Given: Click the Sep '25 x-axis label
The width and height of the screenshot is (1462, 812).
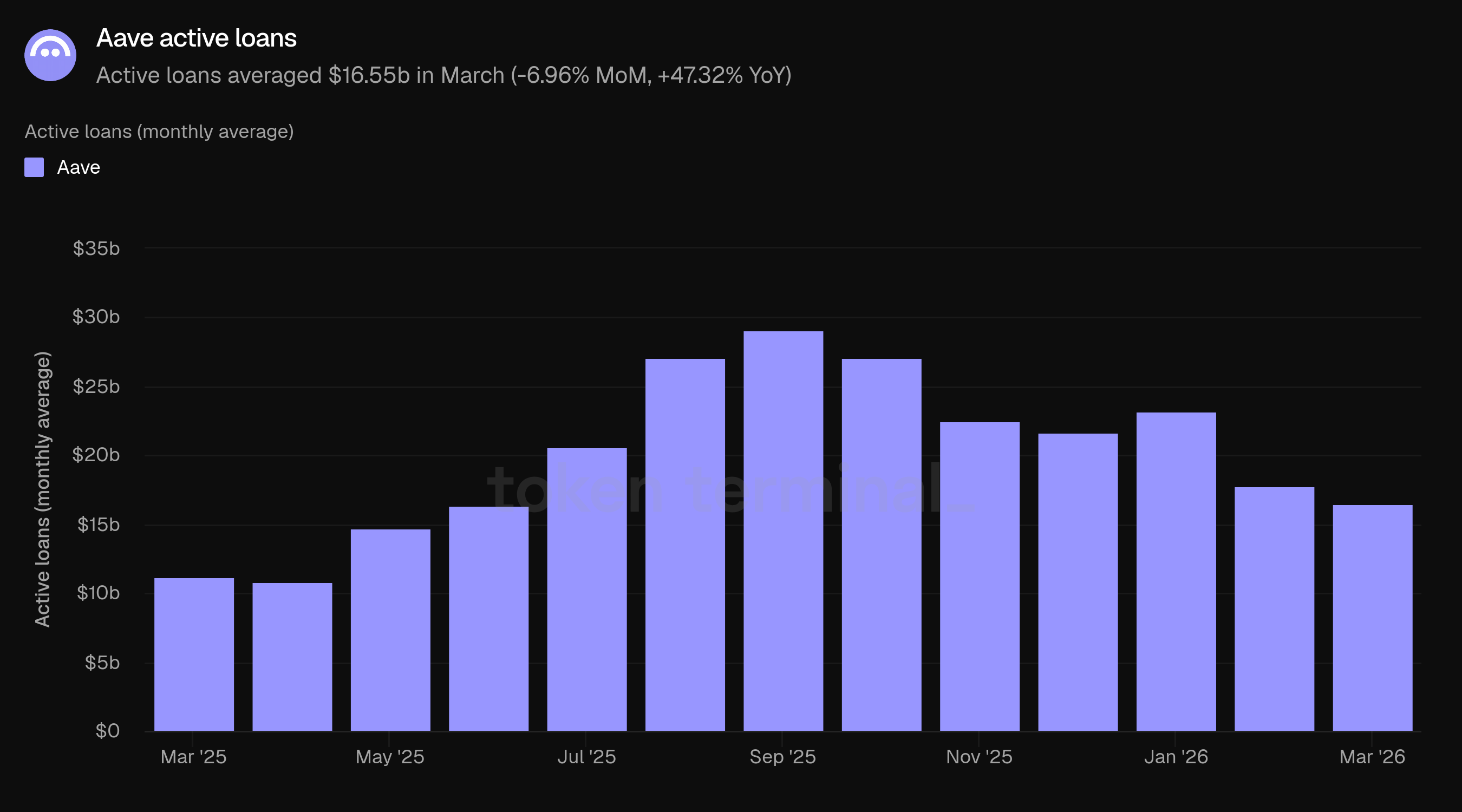Looking at the screenshot, I should tap(782, 756).
